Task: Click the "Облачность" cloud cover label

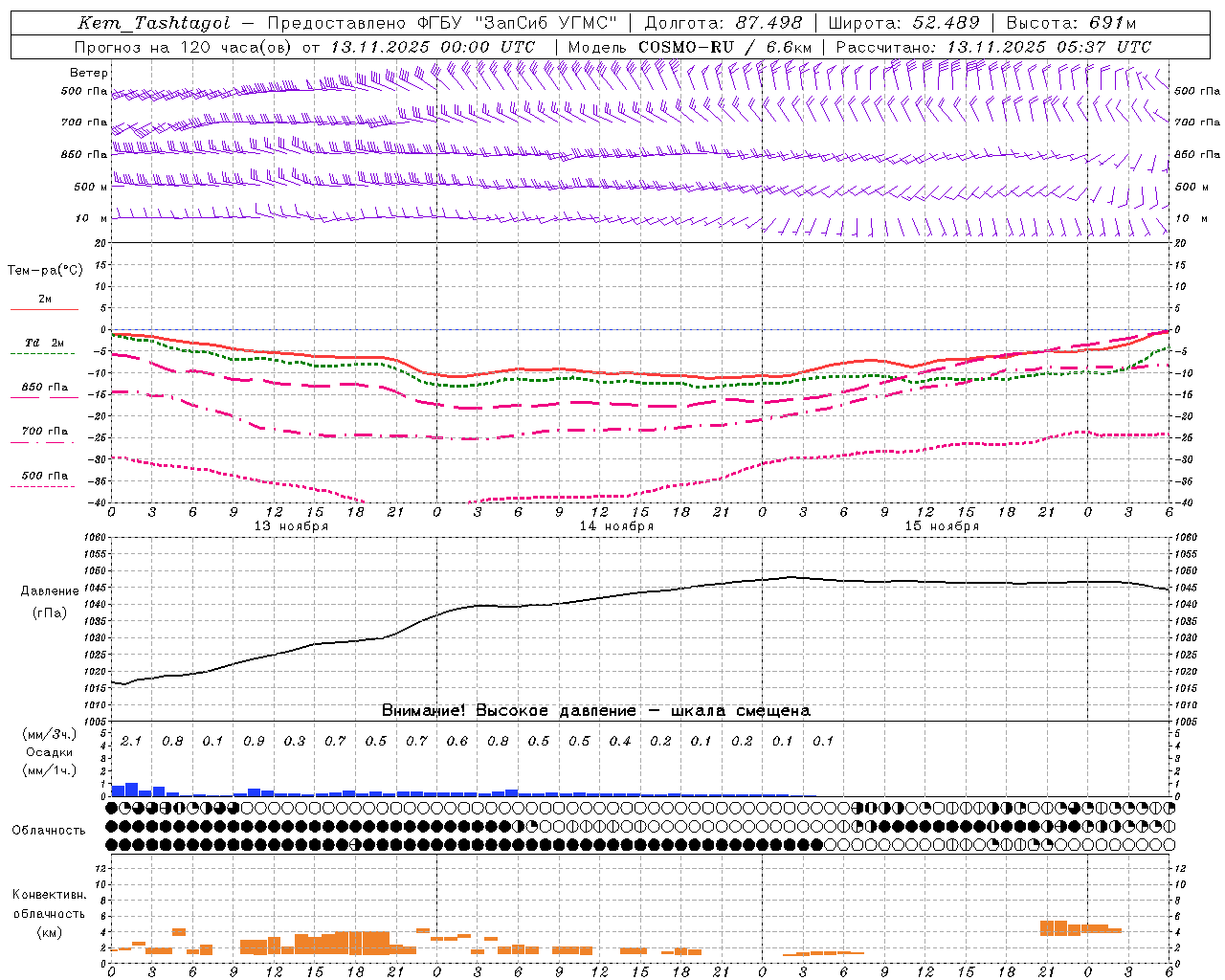Action: pyautogui.click(x=49, y=830)
